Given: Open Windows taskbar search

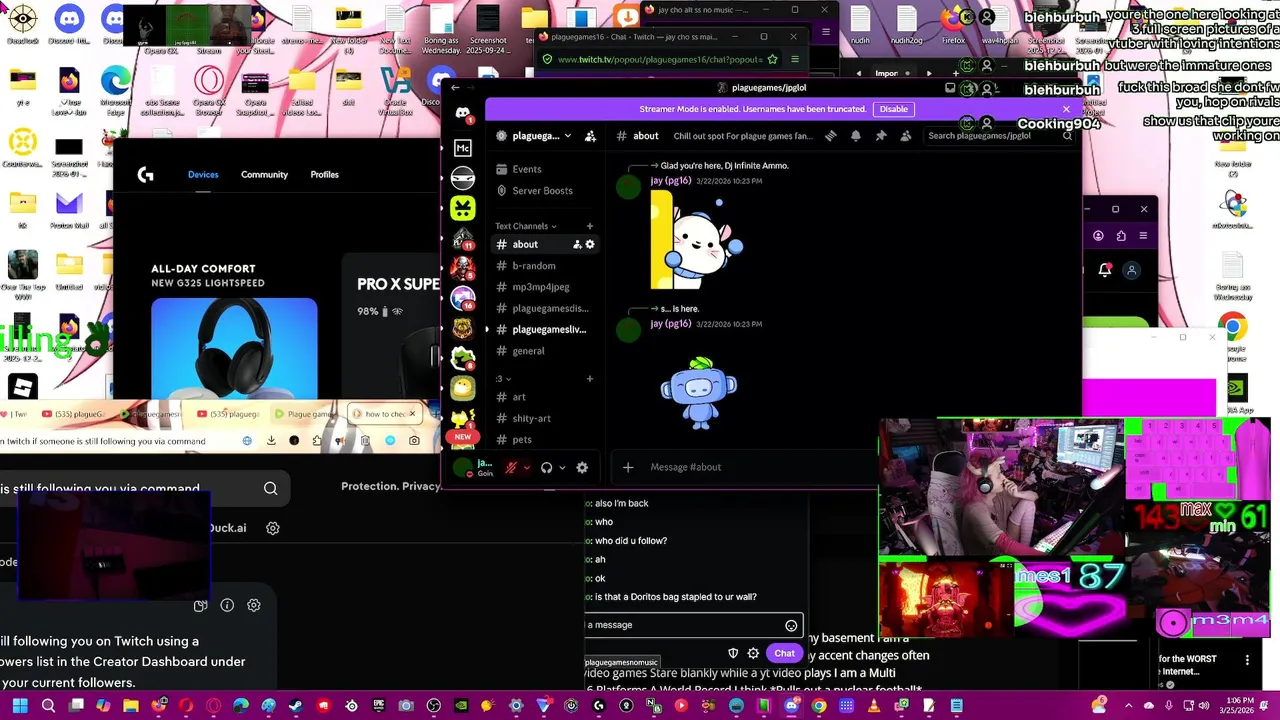Looking at the screenshot, I should point(48,706).
